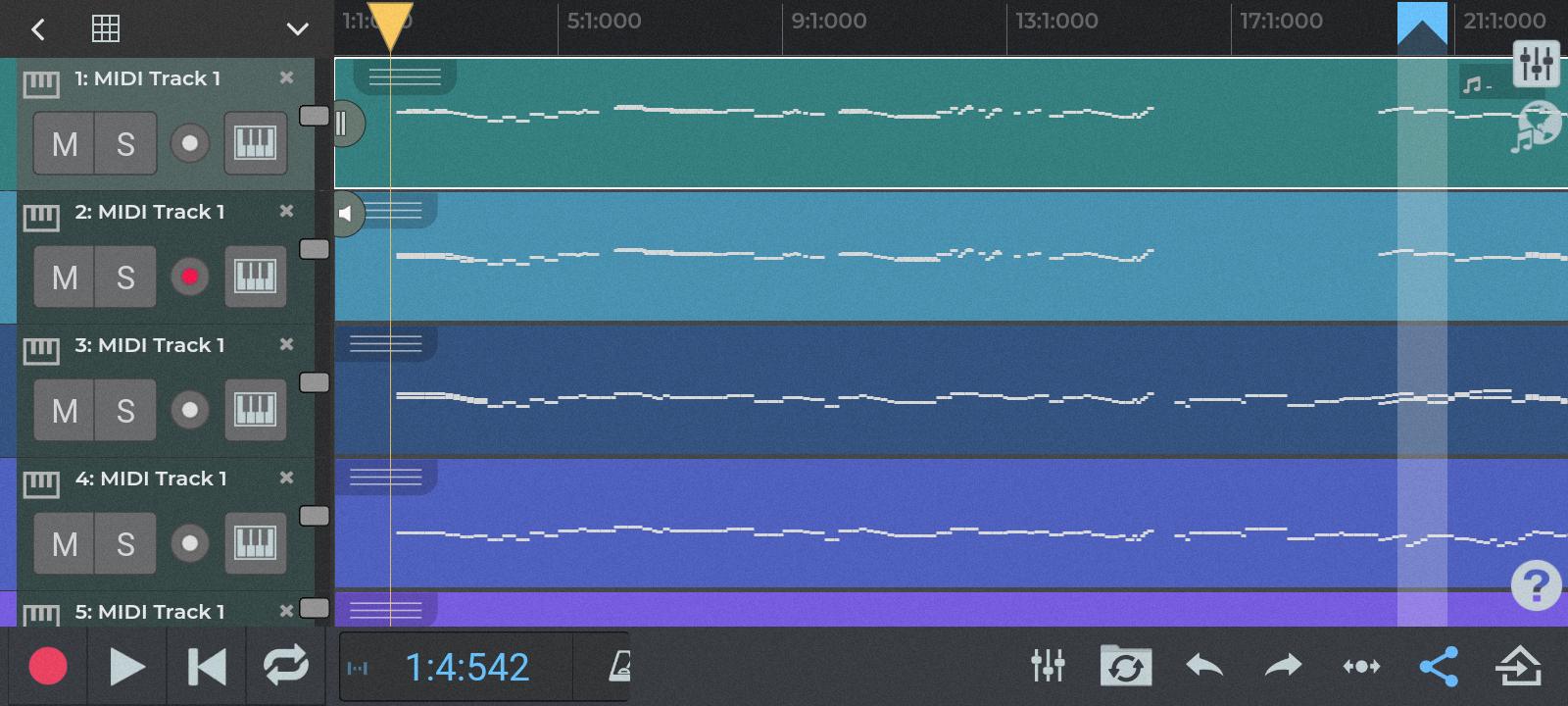Select the '5: MIDI Track 1' label
The image size is (1568, 706).
tap(150, 612)
